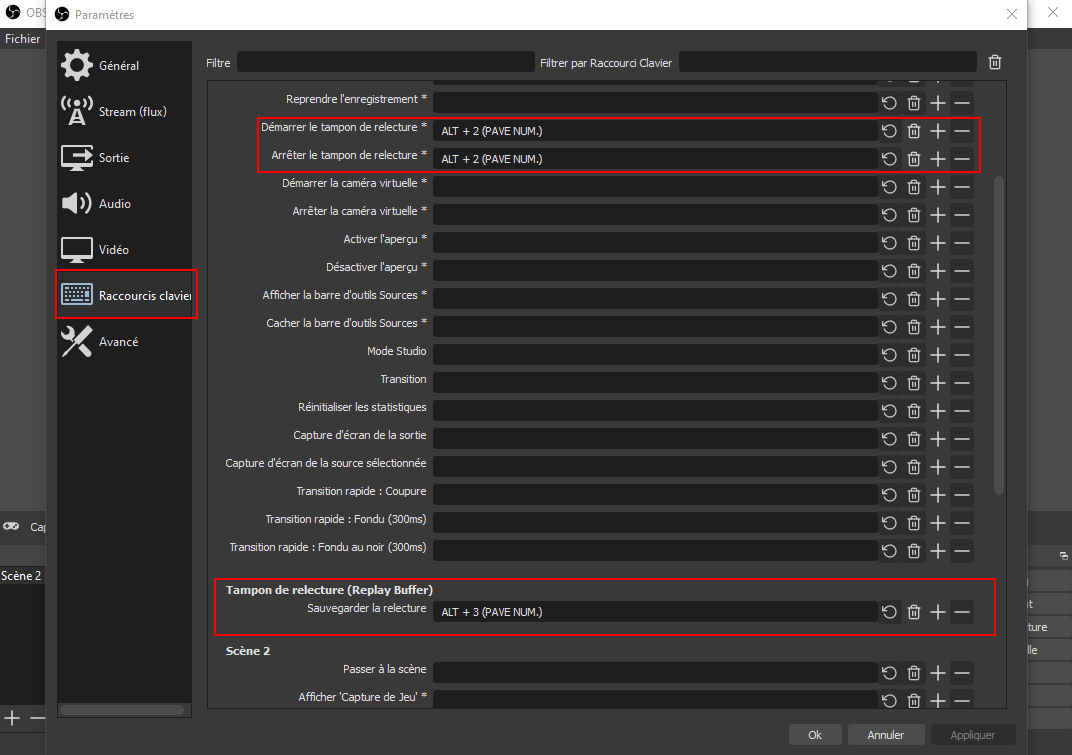Screen dimensions: 1072x755
Task: Click the Reprendre l'enregistrement hotkey field
Action: coord(655,103)
